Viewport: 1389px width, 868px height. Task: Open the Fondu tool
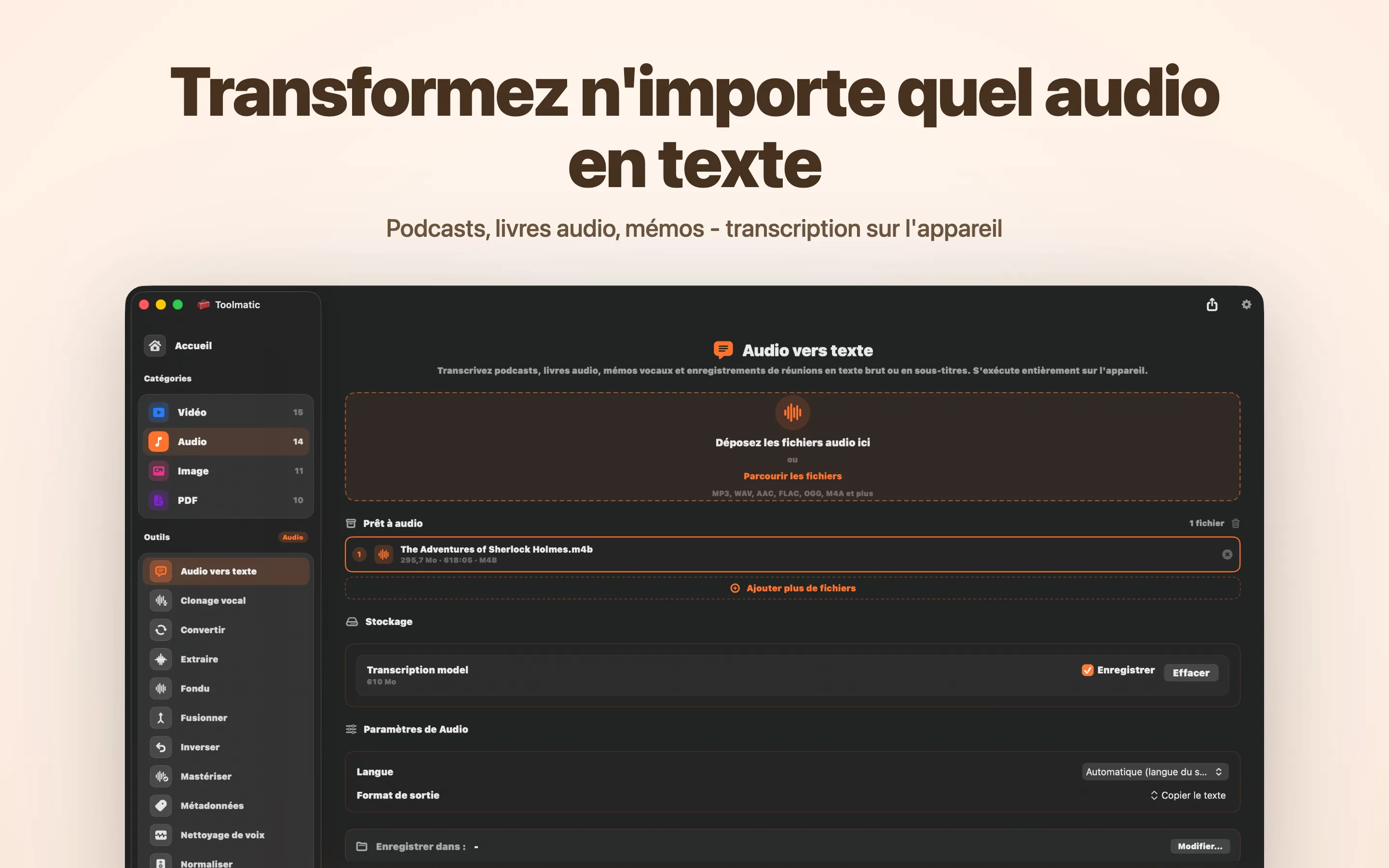[x=226, y=688]
